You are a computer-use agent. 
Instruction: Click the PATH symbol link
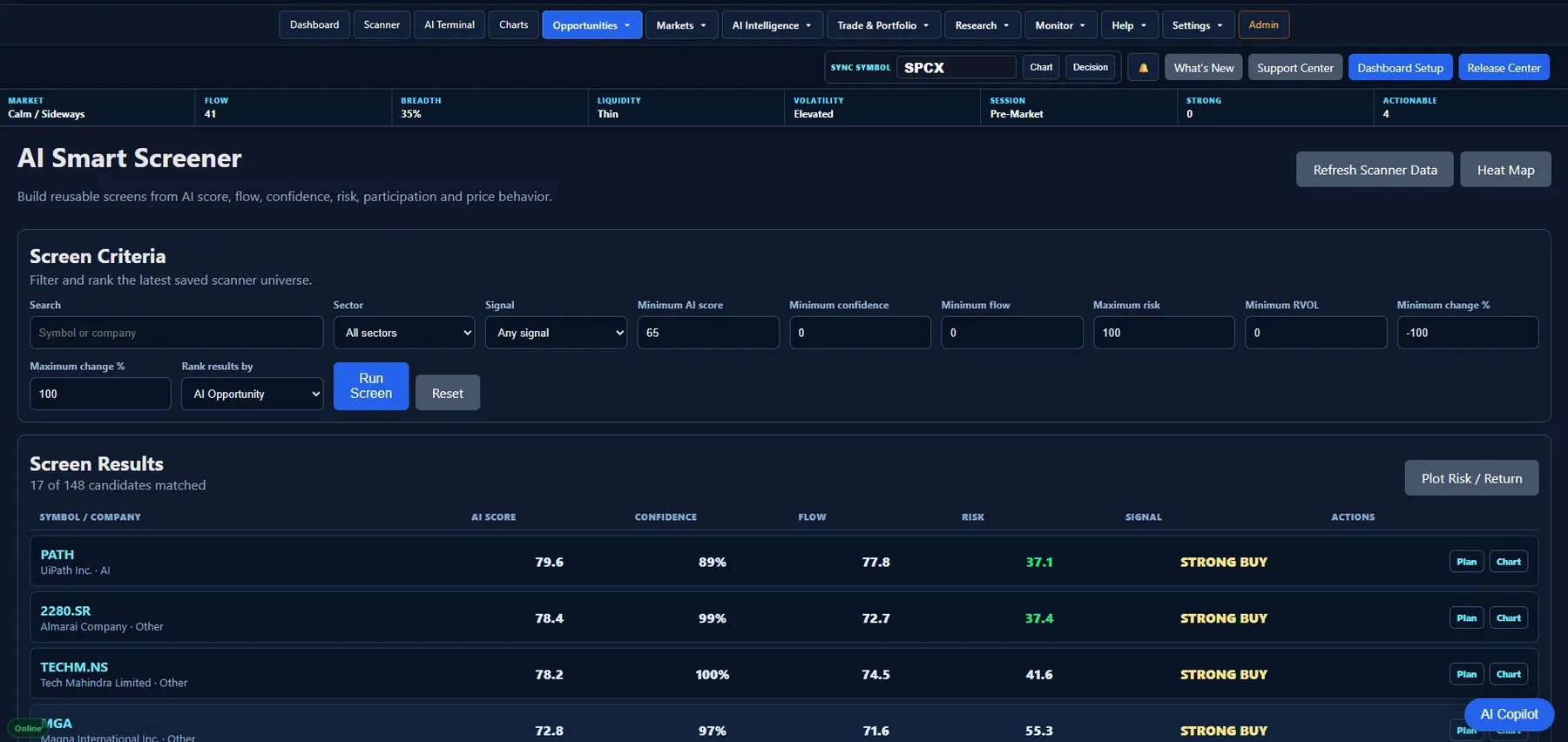coord(57,555)
